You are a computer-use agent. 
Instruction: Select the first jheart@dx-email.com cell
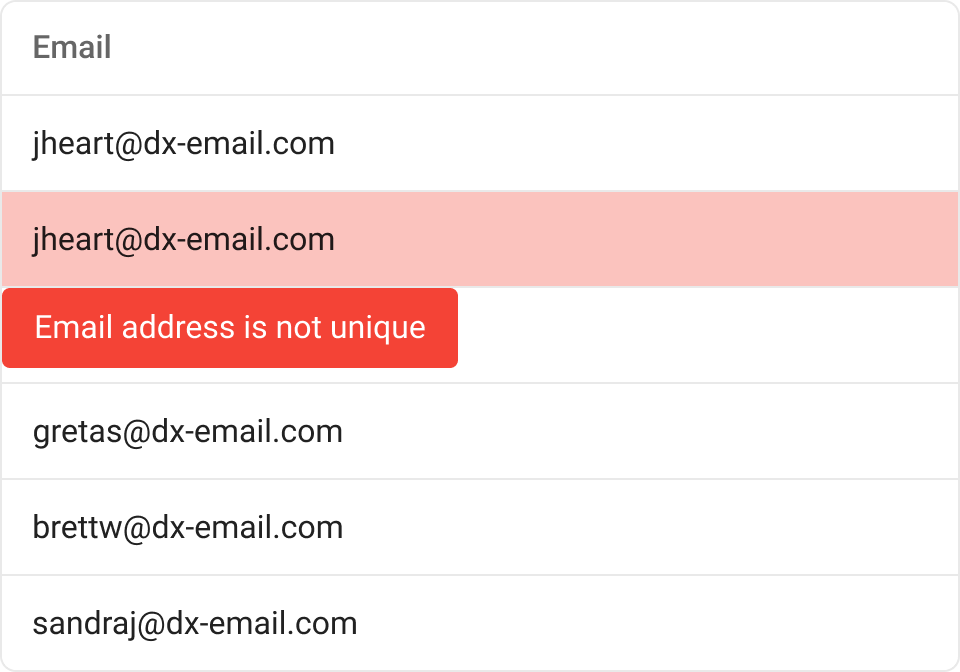184,144
